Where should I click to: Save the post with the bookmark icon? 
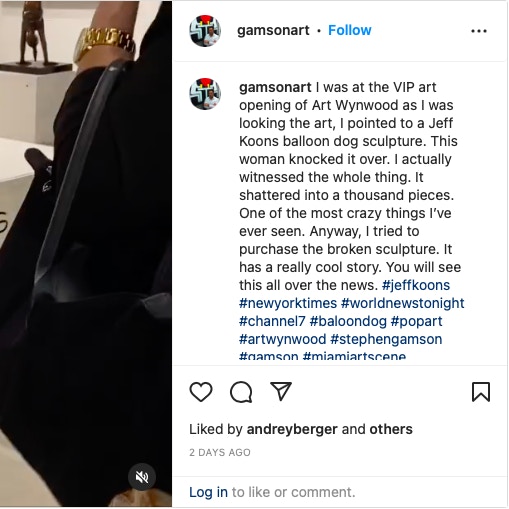[481, 392]
